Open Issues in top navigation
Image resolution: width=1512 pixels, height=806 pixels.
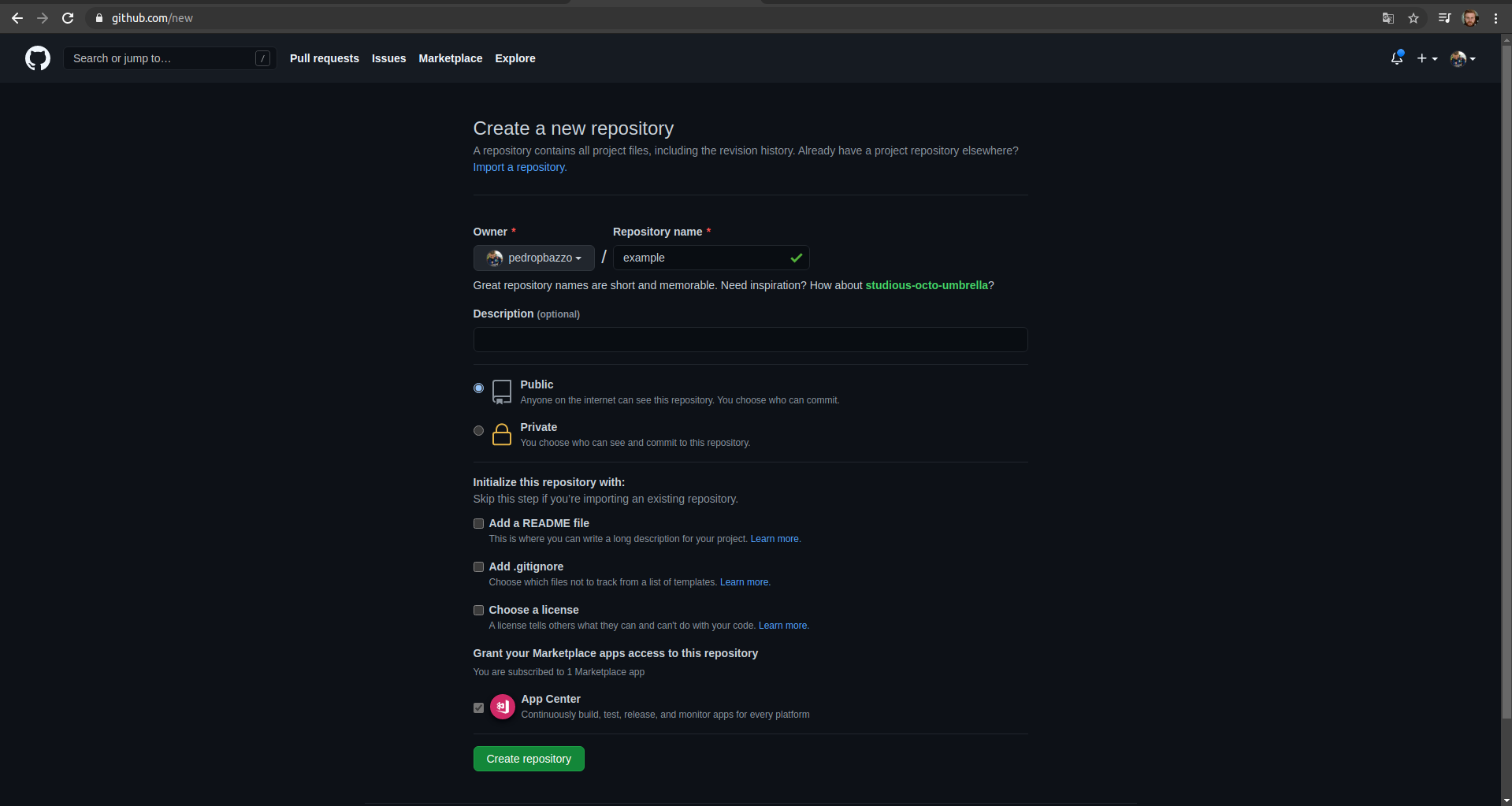coord(389,58)
